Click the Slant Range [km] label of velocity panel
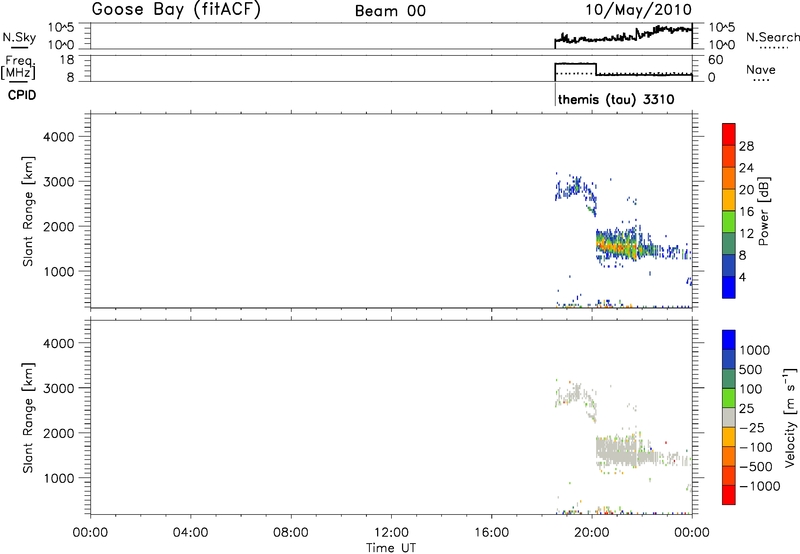The width and height of the screenshot is (800, 554). coord(28,418)
